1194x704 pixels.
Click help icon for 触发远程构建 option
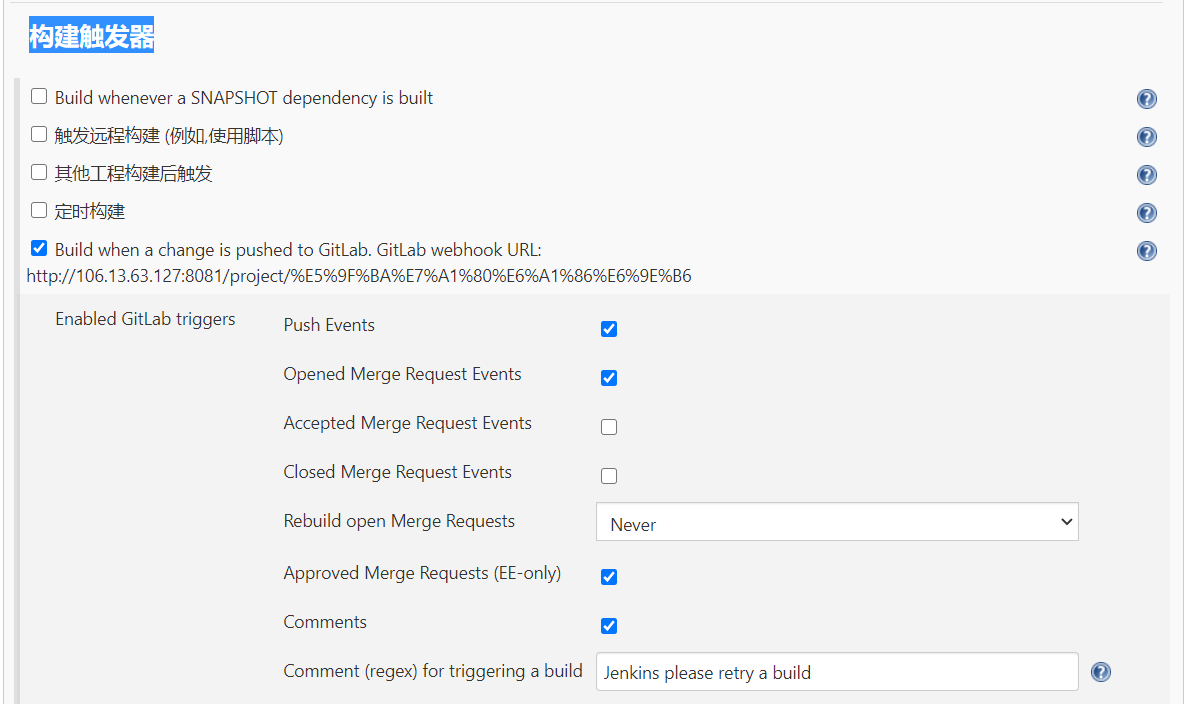click(x=1147, y=137)
